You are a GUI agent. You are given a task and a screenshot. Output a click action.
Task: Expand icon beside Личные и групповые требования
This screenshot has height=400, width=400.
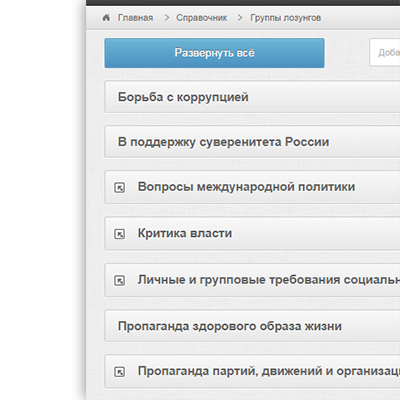click(x=119, y=280)
